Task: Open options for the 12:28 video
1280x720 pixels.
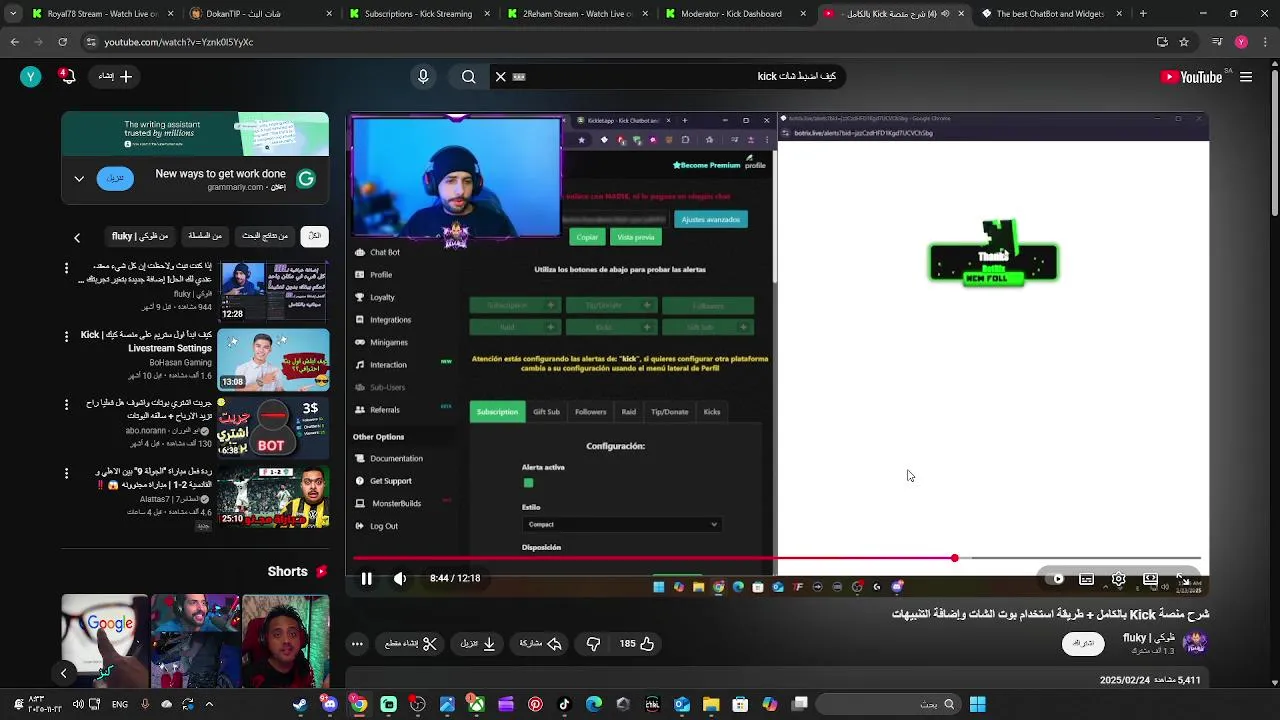Action: click(x=67, y=268)
